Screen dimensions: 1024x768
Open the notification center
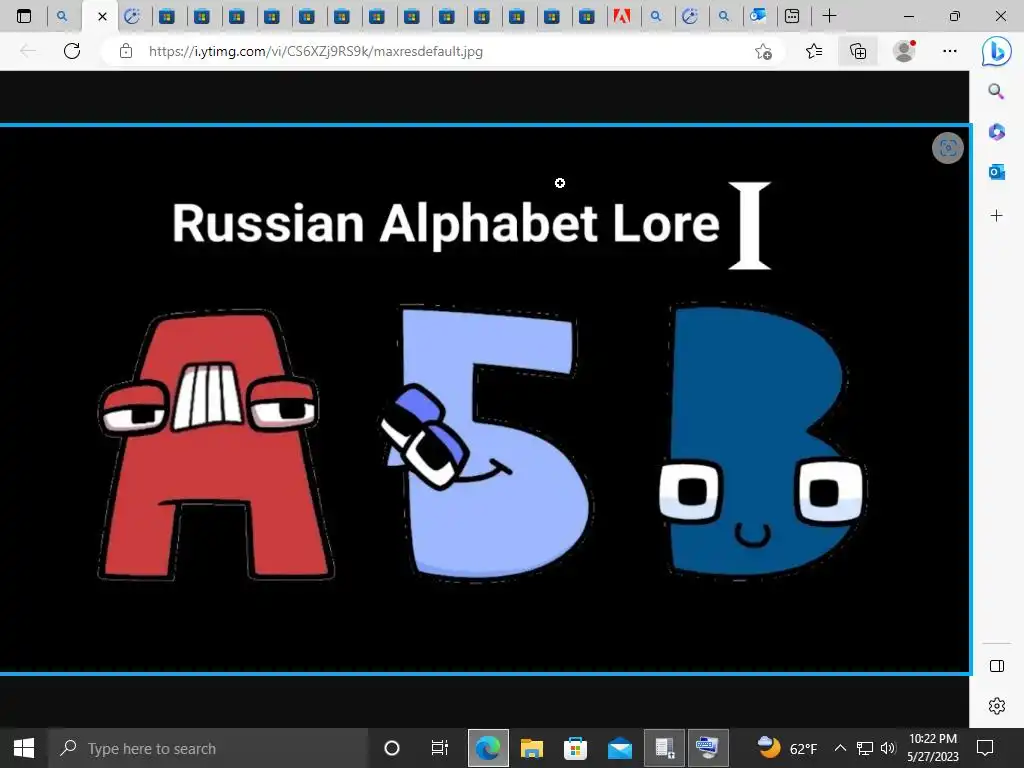tap(985, 748)
